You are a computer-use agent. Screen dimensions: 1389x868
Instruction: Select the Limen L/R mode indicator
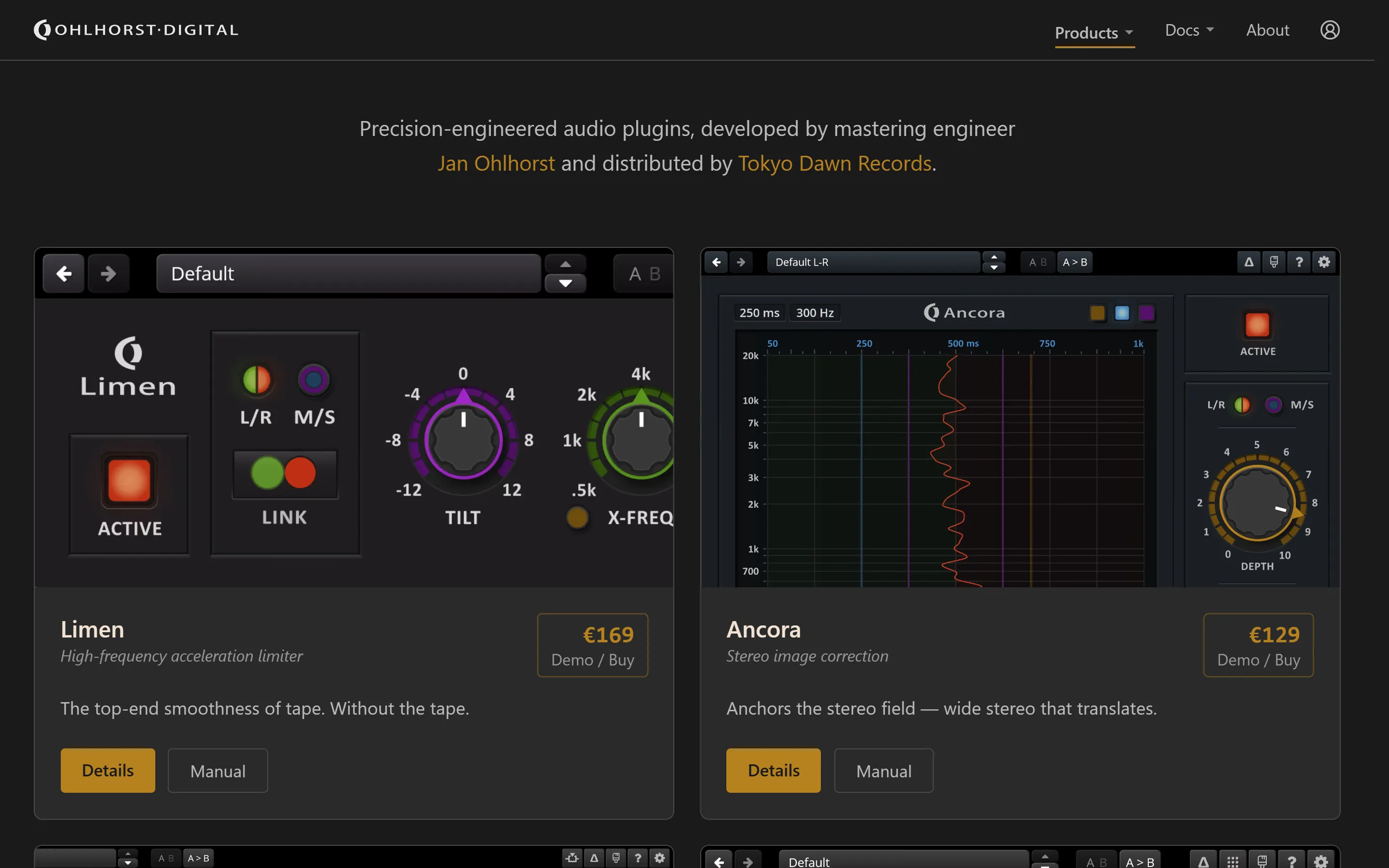[257, 380]
